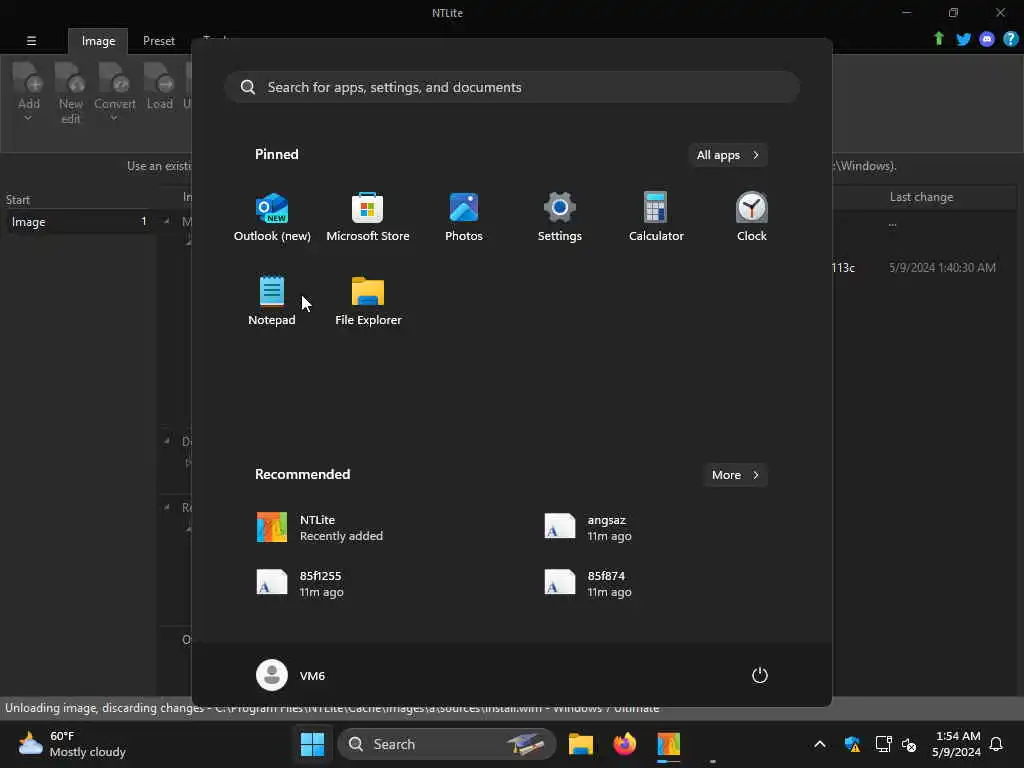Expand the Add dropdown arrow in NTLite
This screenshot has height=768, width=1024.
pos(28,118)
